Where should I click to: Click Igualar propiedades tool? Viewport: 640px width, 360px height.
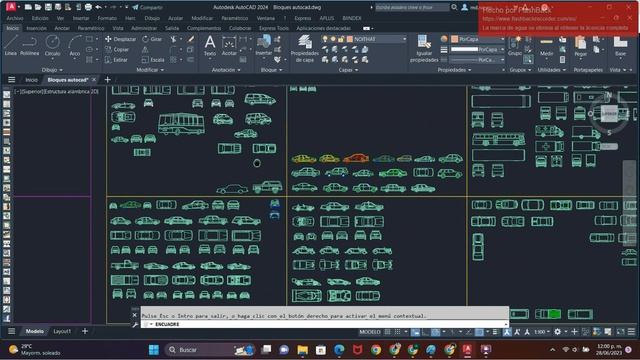pyautogui.click(x=424, y=48)
